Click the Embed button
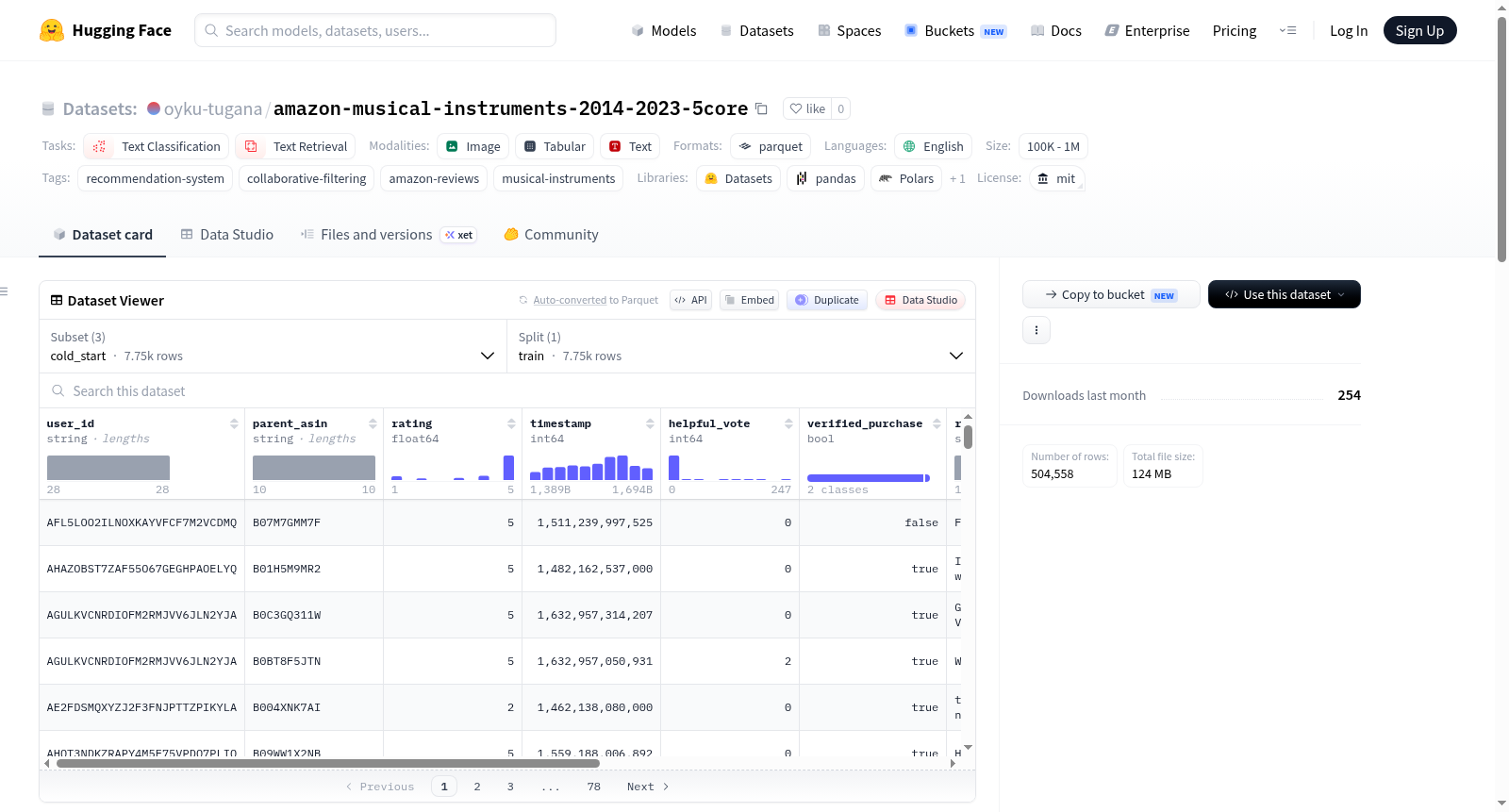 click(x=749, y=300)
